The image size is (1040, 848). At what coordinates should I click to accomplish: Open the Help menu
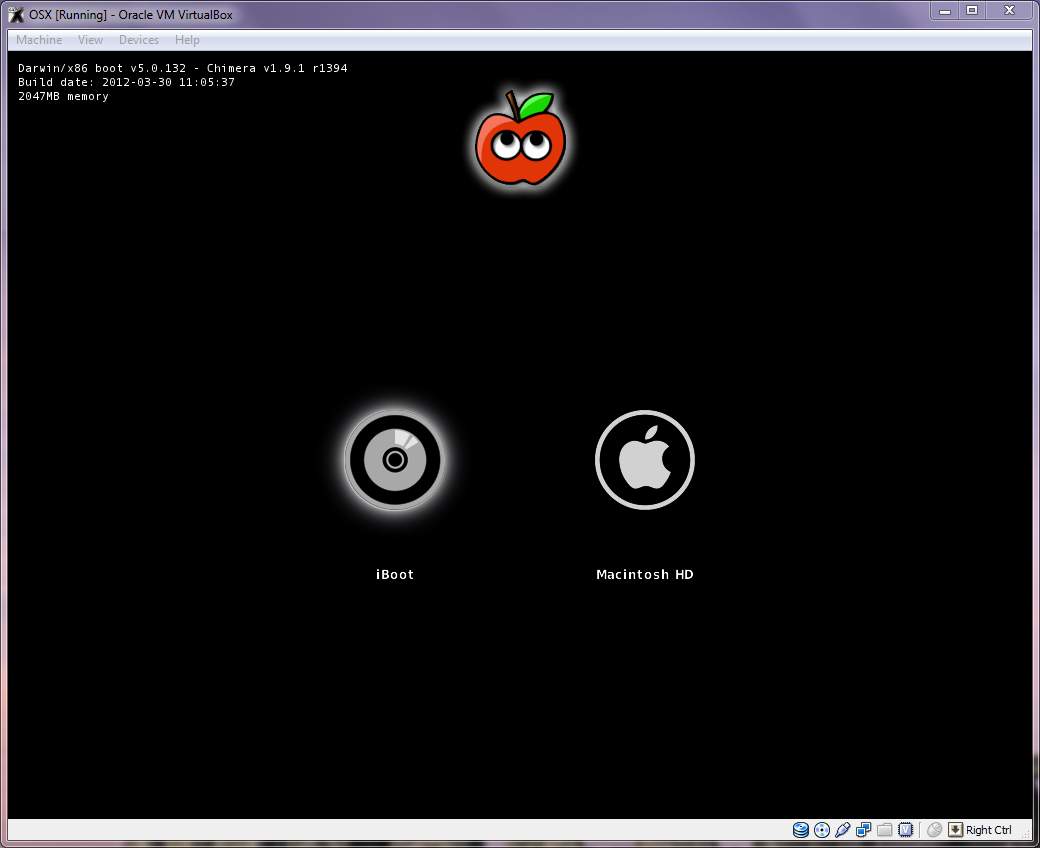187,40
